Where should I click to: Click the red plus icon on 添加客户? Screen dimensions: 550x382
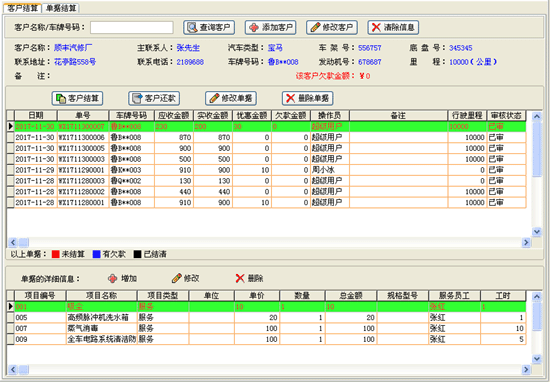(x=253, y=27)
